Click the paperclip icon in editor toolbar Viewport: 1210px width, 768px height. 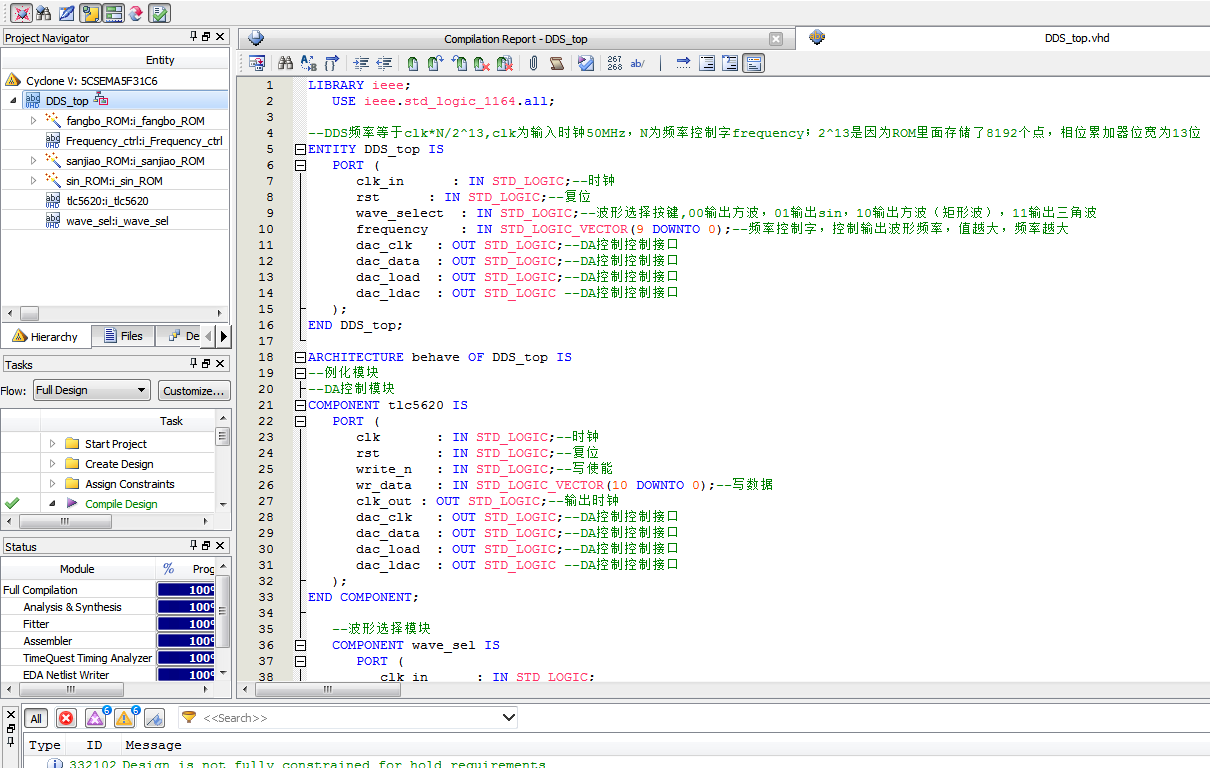[x=534, y=63]
